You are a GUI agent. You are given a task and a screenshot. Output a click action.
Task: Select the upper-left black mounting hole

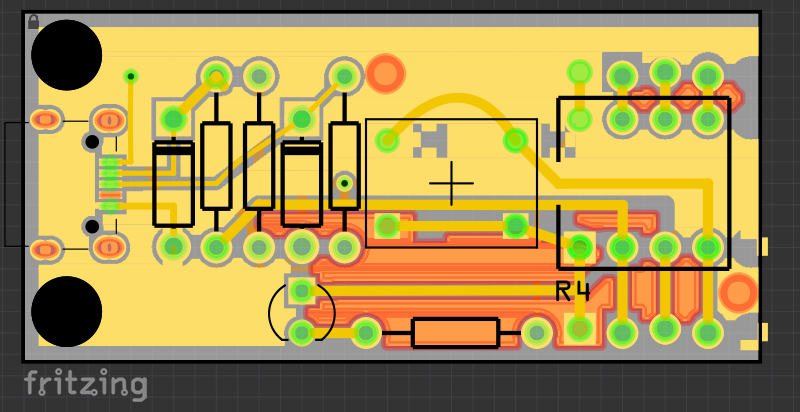pos(67,55)
